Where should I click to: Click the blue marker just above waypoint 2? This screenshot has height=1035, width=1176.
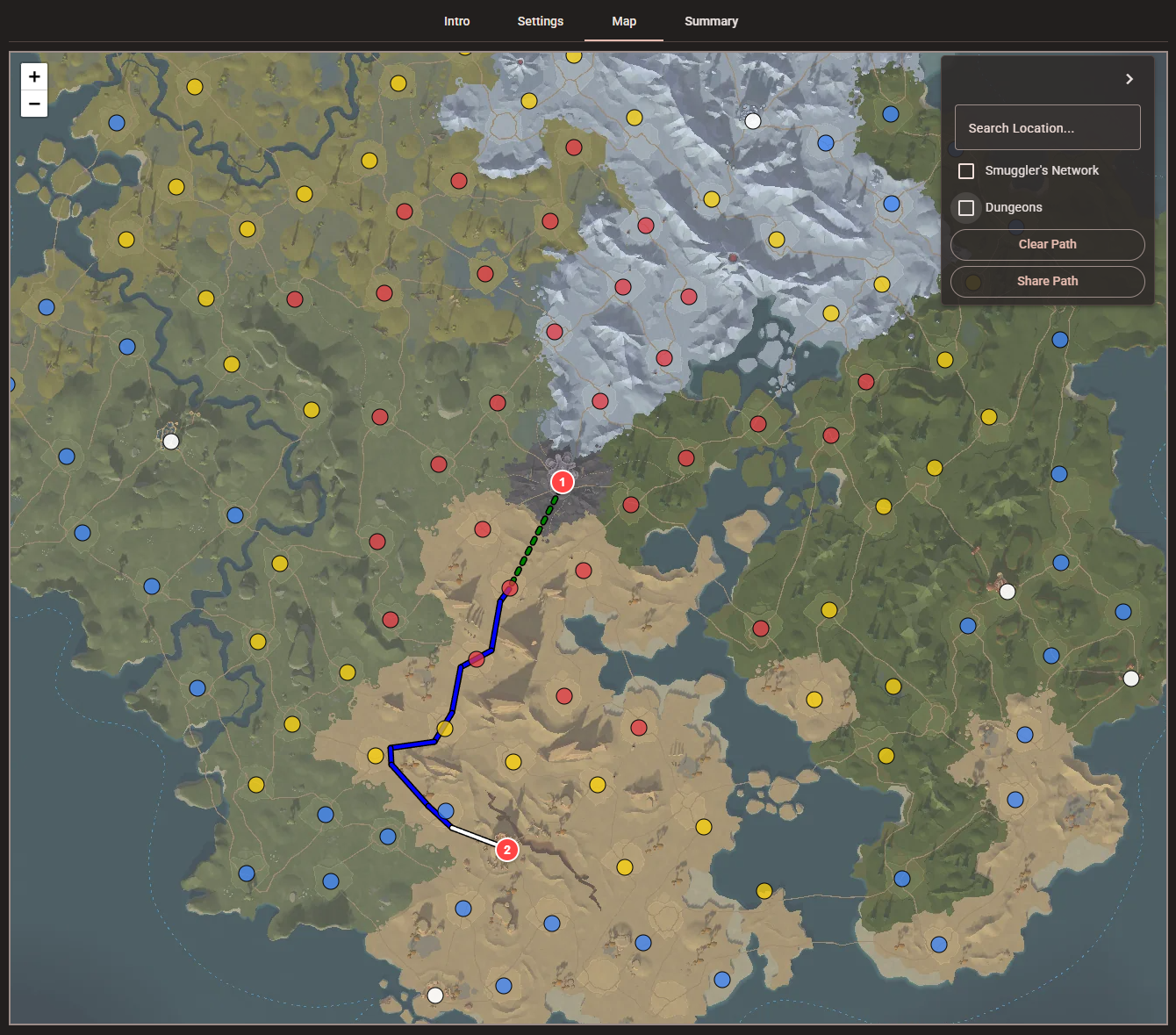[448, 811]
